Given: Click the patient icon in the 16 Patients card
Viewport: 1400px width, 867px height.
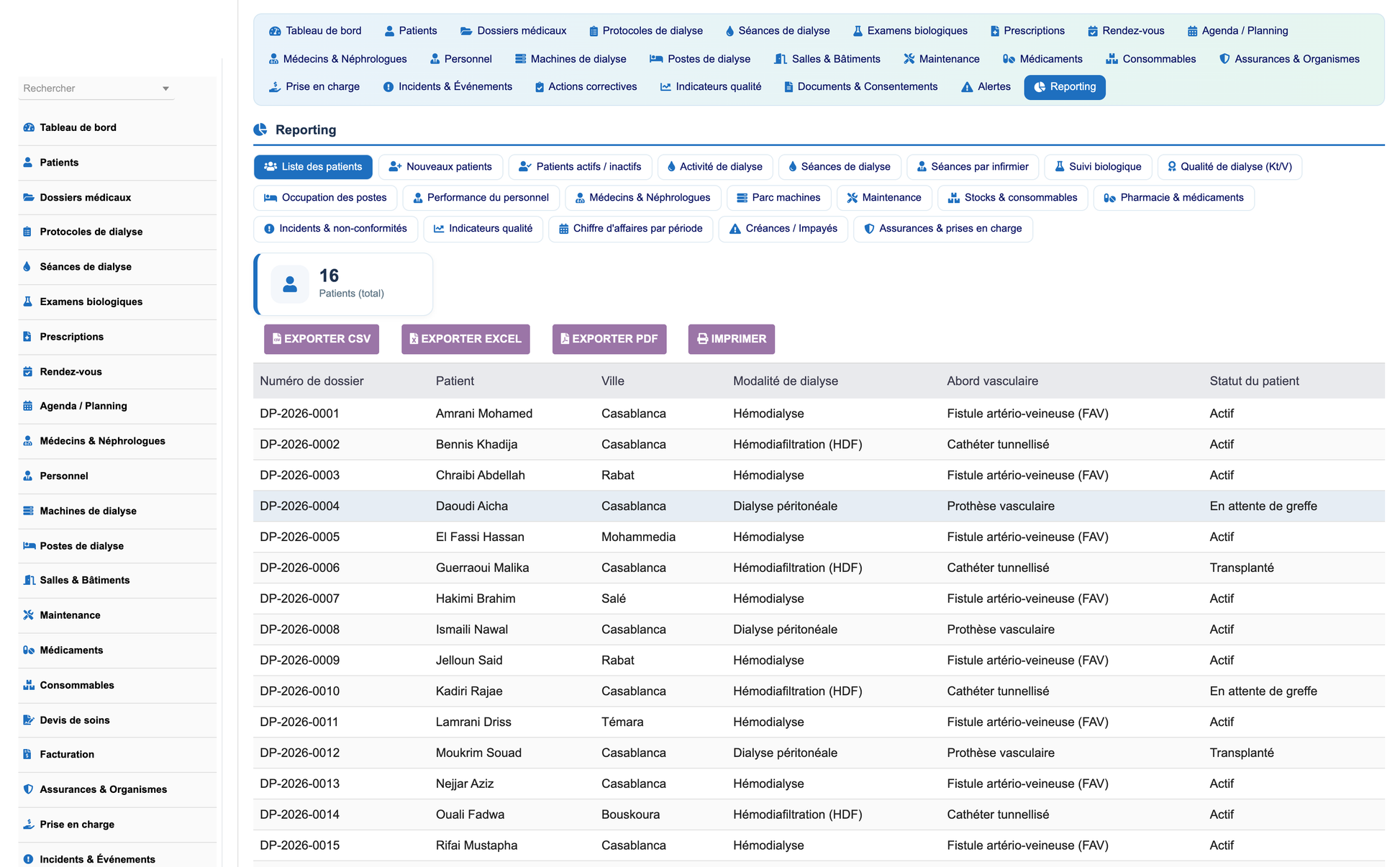Looking at the screenshot, I should tap(290, 284).
